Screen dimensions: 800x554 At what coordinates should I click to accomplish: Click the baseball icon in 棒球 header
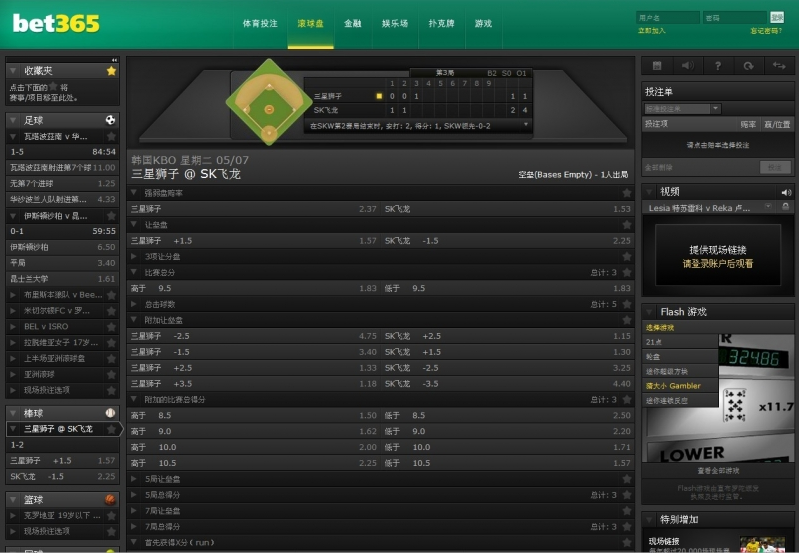pyautogui.click(x=110, y=413)
